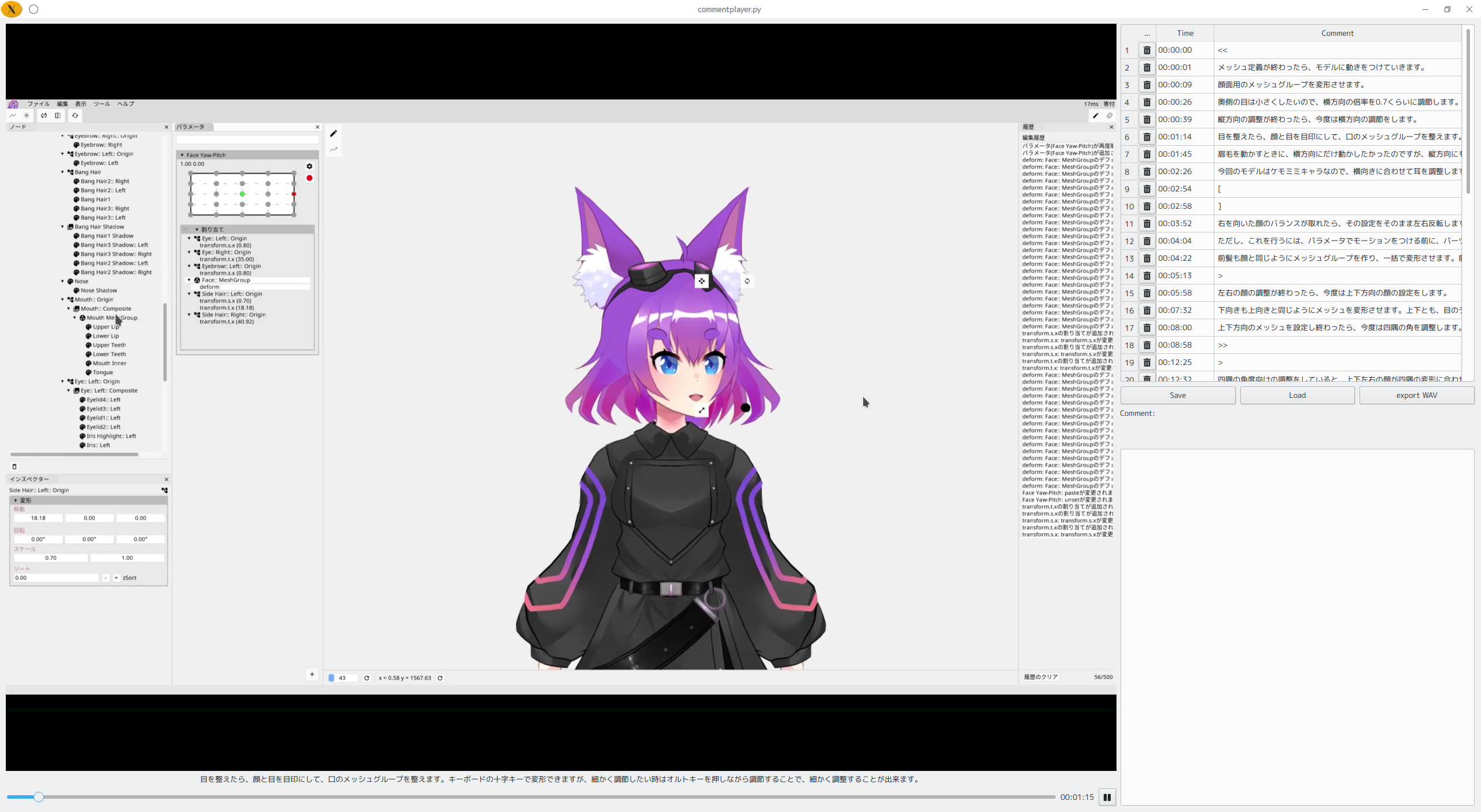The image size is (1481, 812).
Task: Remove the 00:03:52 comment via trash icon
Action: pyautogui.click(x=1147, y=224)
